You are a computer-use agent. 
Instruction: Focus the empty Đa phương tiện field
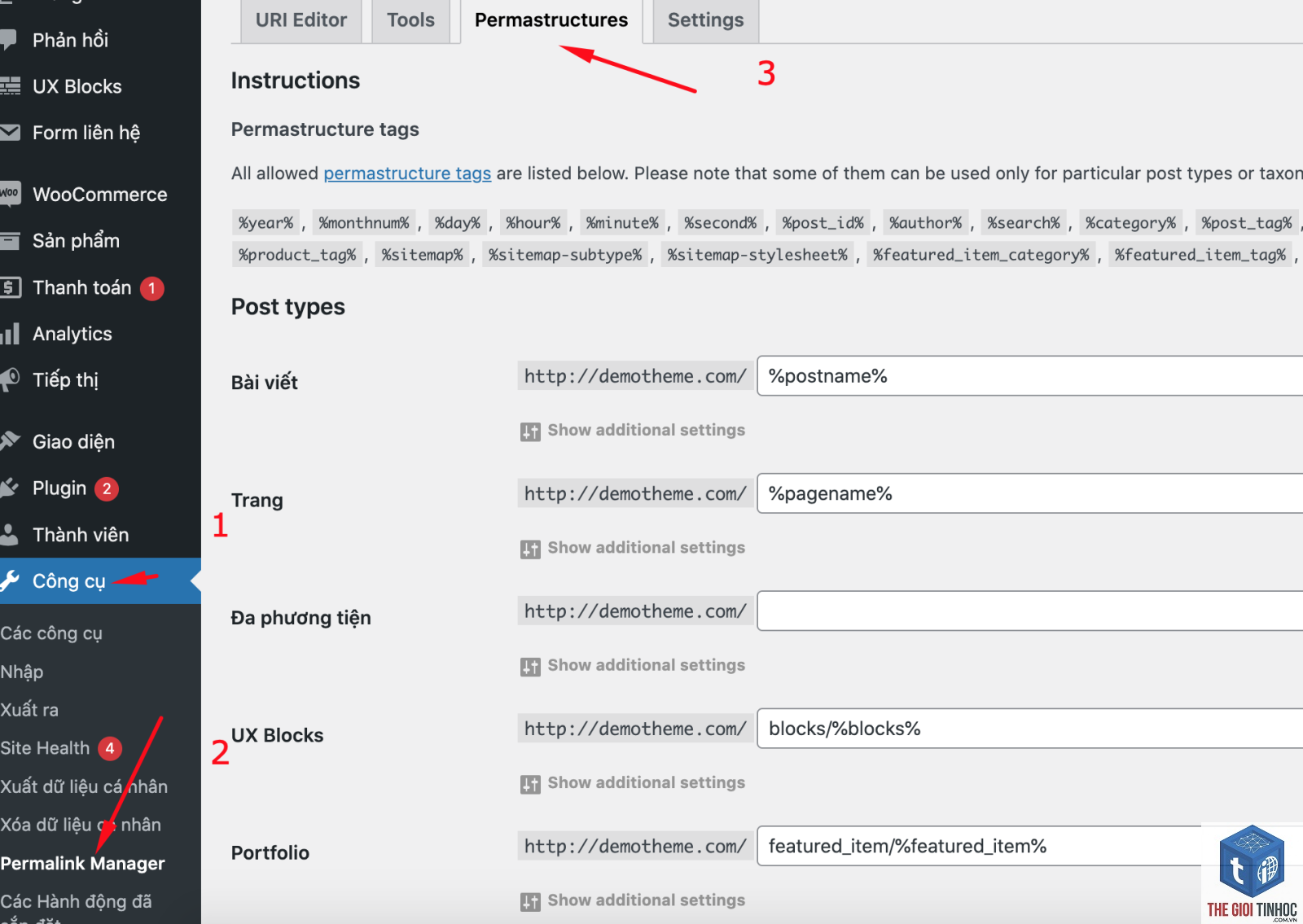pos(1030,611)
